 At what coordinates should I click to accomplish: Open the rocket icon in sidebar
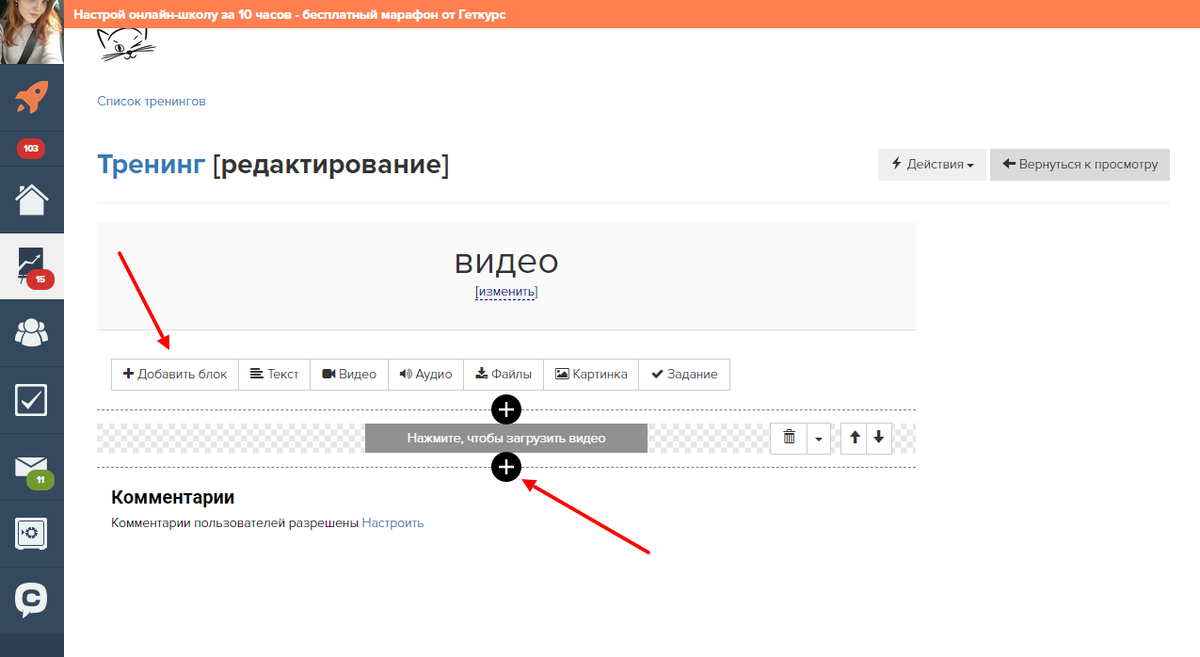31,98
